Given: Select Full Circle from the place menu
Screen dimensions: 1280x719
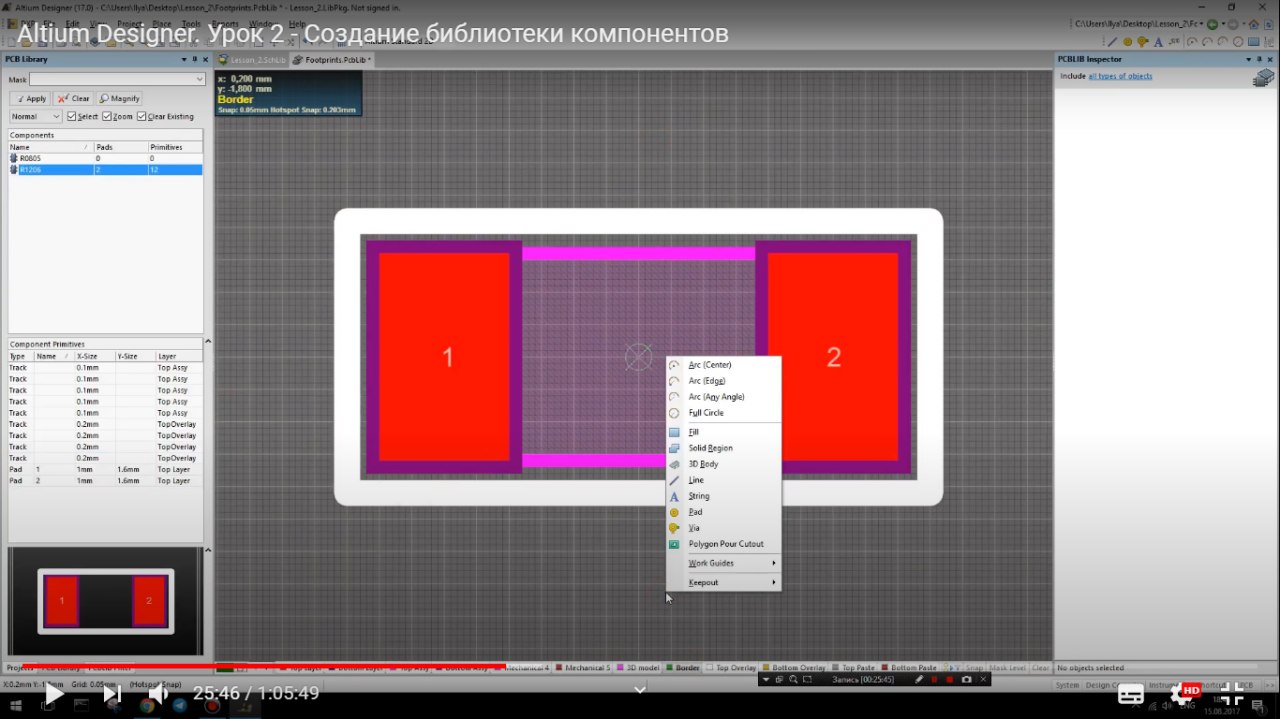Looking at the screenshot, I should point(723,413).
